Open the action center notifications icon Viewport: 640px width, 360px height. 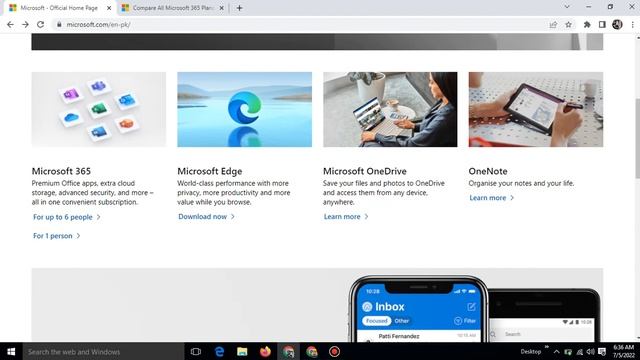click(602, 351)
